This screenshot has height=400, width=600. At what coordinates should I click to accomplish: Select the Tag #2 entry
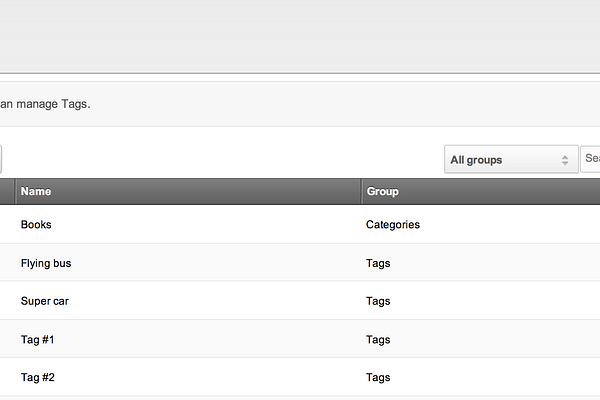coord(38,377)
